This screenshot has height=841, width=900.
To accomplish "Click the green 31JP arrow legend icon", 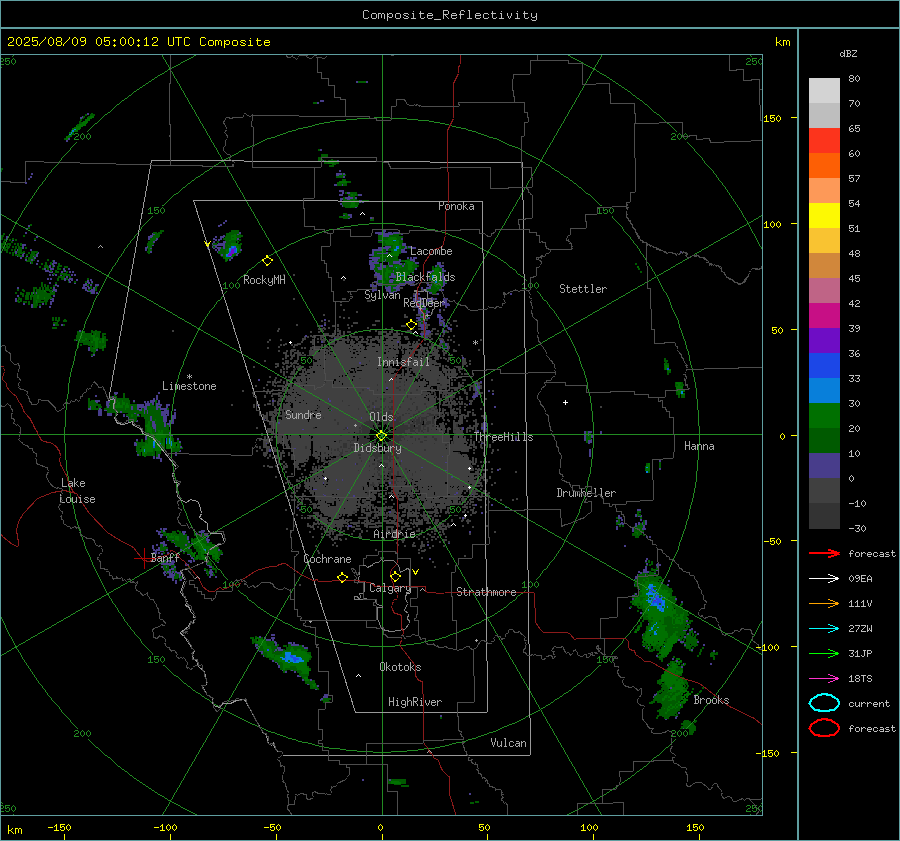I will (x=824, y=653).
